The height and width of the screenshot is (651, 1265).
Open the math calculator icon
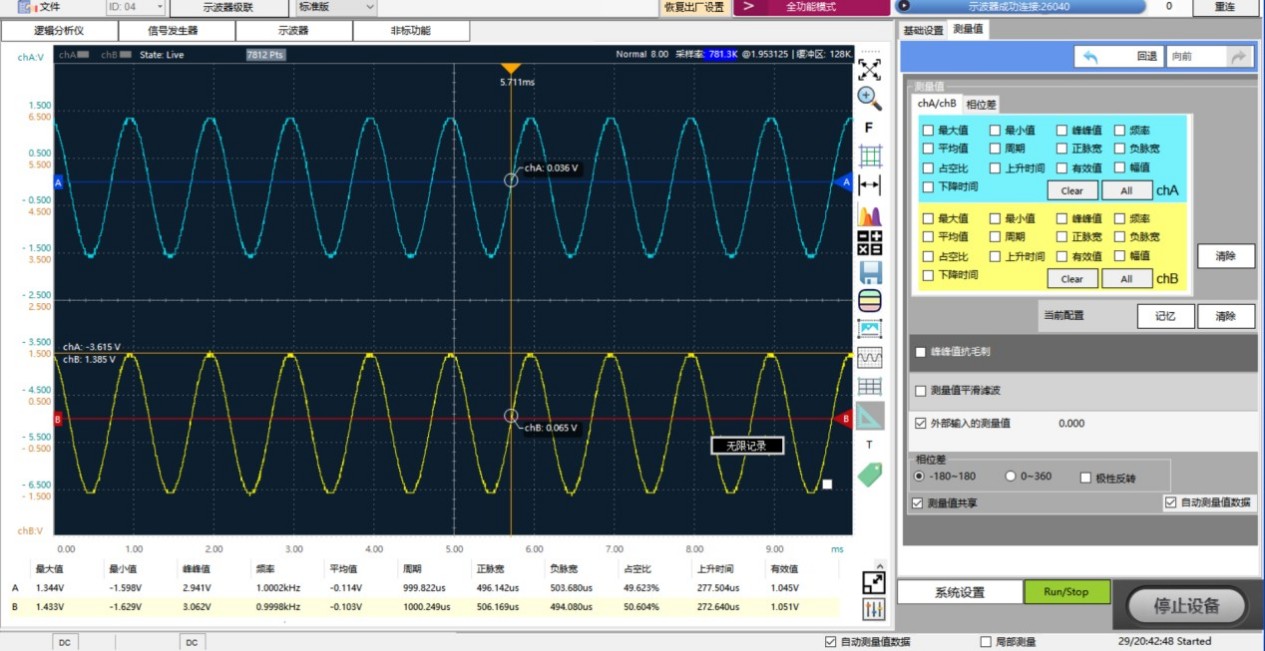870,242
